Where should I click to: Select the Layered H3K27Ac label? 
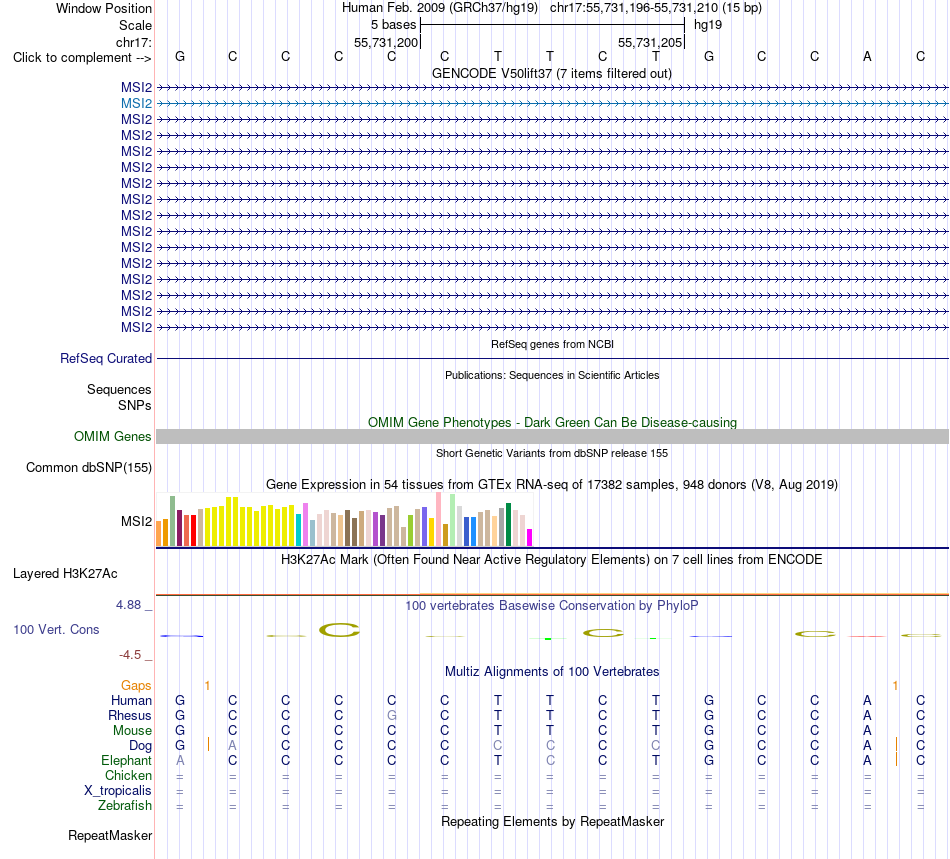[65, 574]
